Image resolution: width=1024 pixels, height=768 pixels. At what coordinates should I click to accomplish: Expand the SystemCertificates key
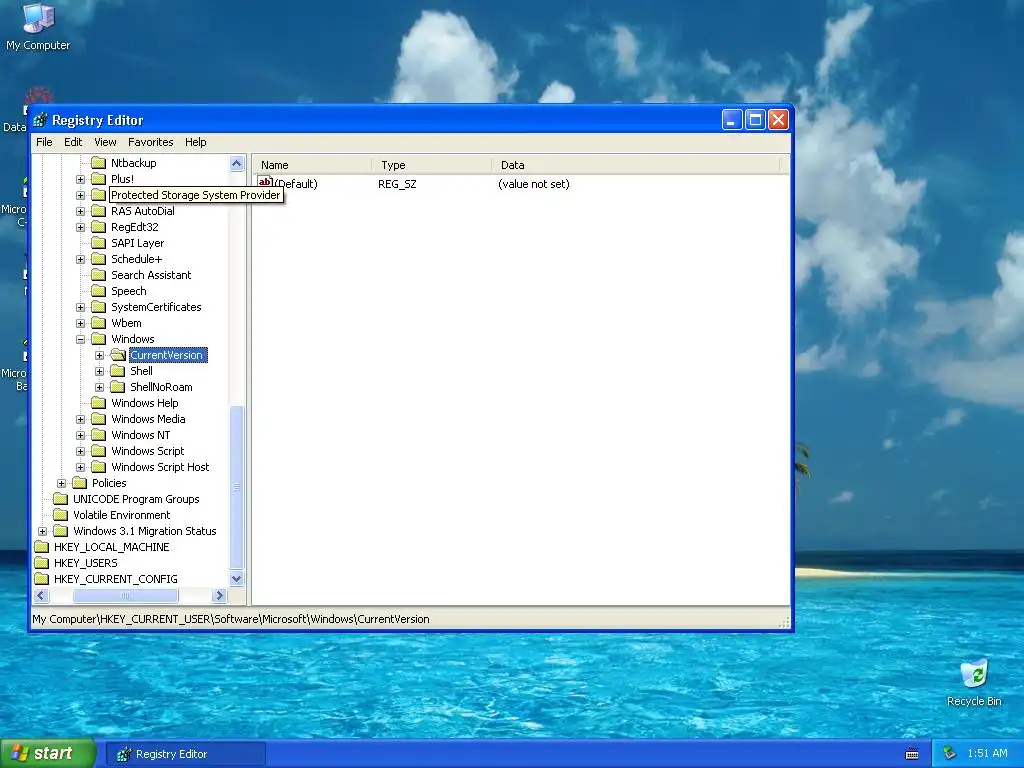tap(80, 307)
